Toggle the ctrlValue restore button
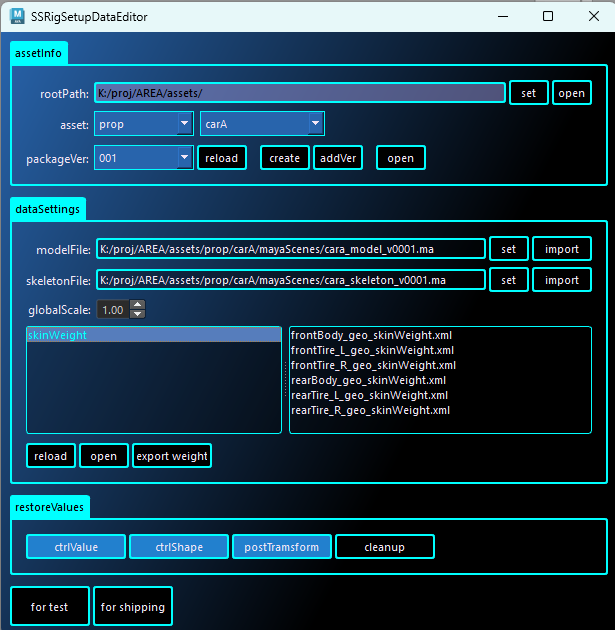Image resolution: width=615 pixels, height=630 pixels. [76, 547]
